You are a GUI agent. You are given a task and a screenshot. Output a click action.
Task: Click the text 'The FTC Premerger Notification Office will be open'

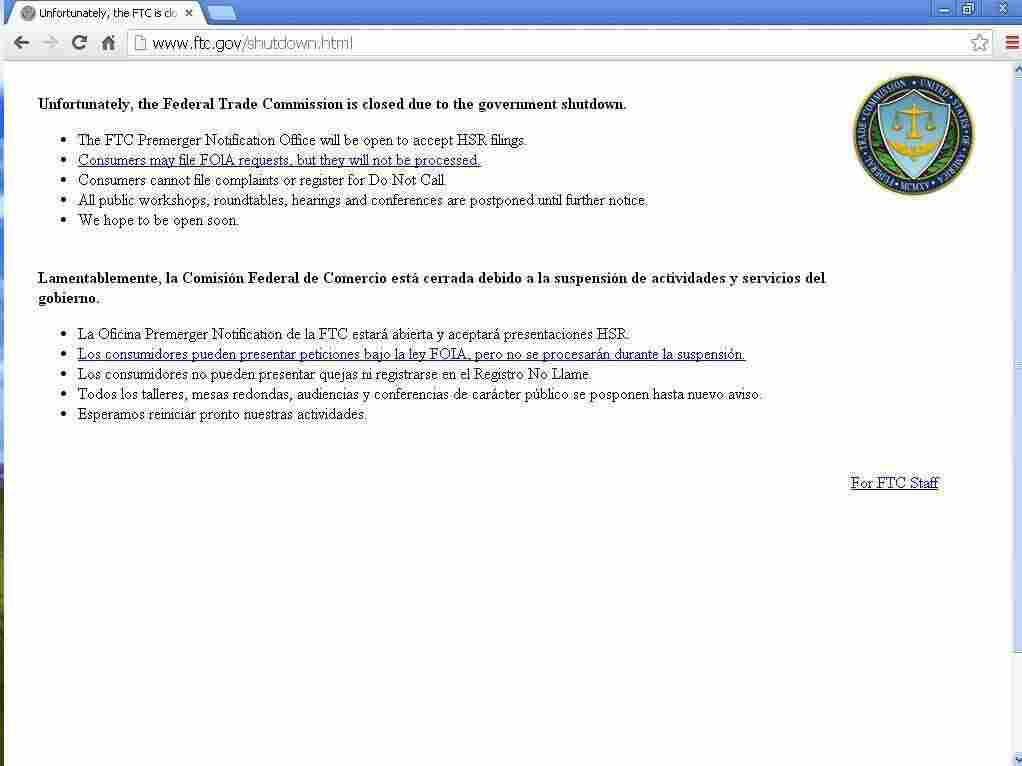point(302,140)
